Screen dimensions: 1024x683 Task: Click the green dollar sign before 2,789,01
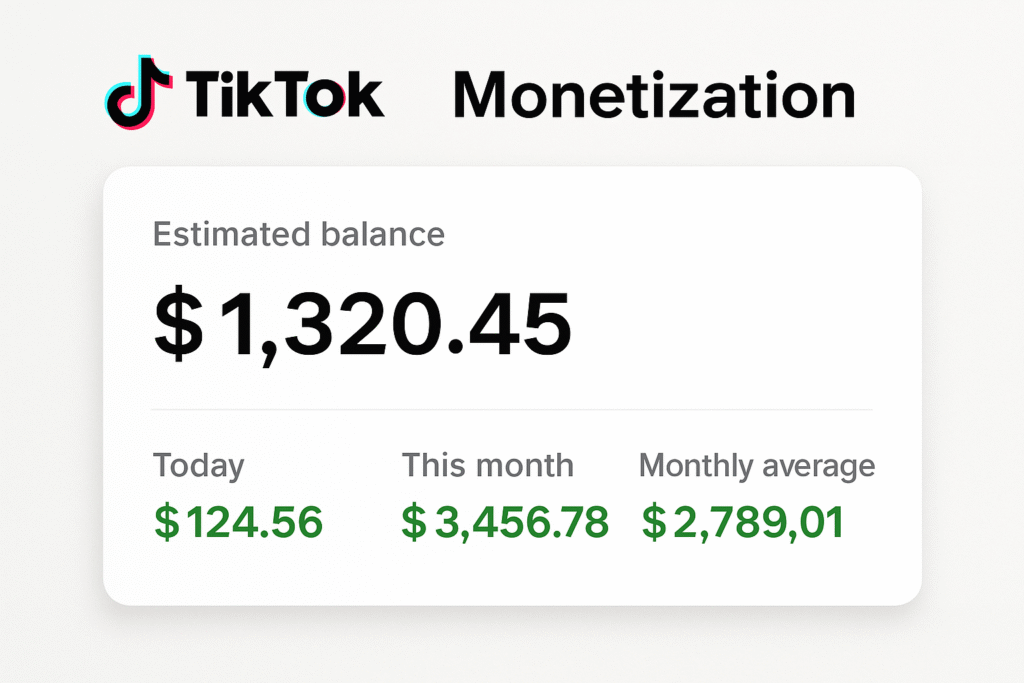click(x=653, y=522)
